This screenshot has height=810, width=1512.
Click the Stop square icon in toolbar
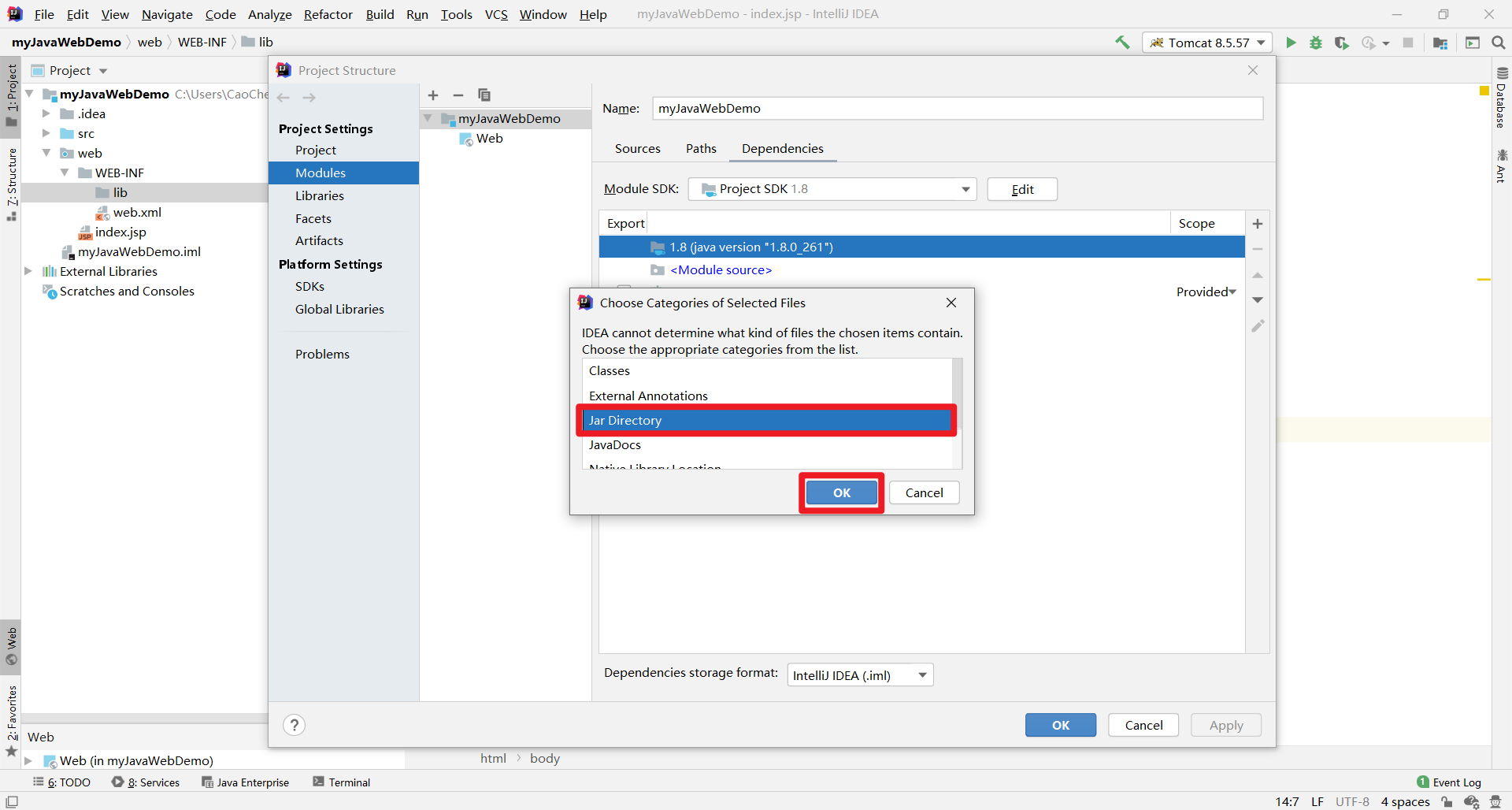pyautogui.click(x=1408, y=43)
